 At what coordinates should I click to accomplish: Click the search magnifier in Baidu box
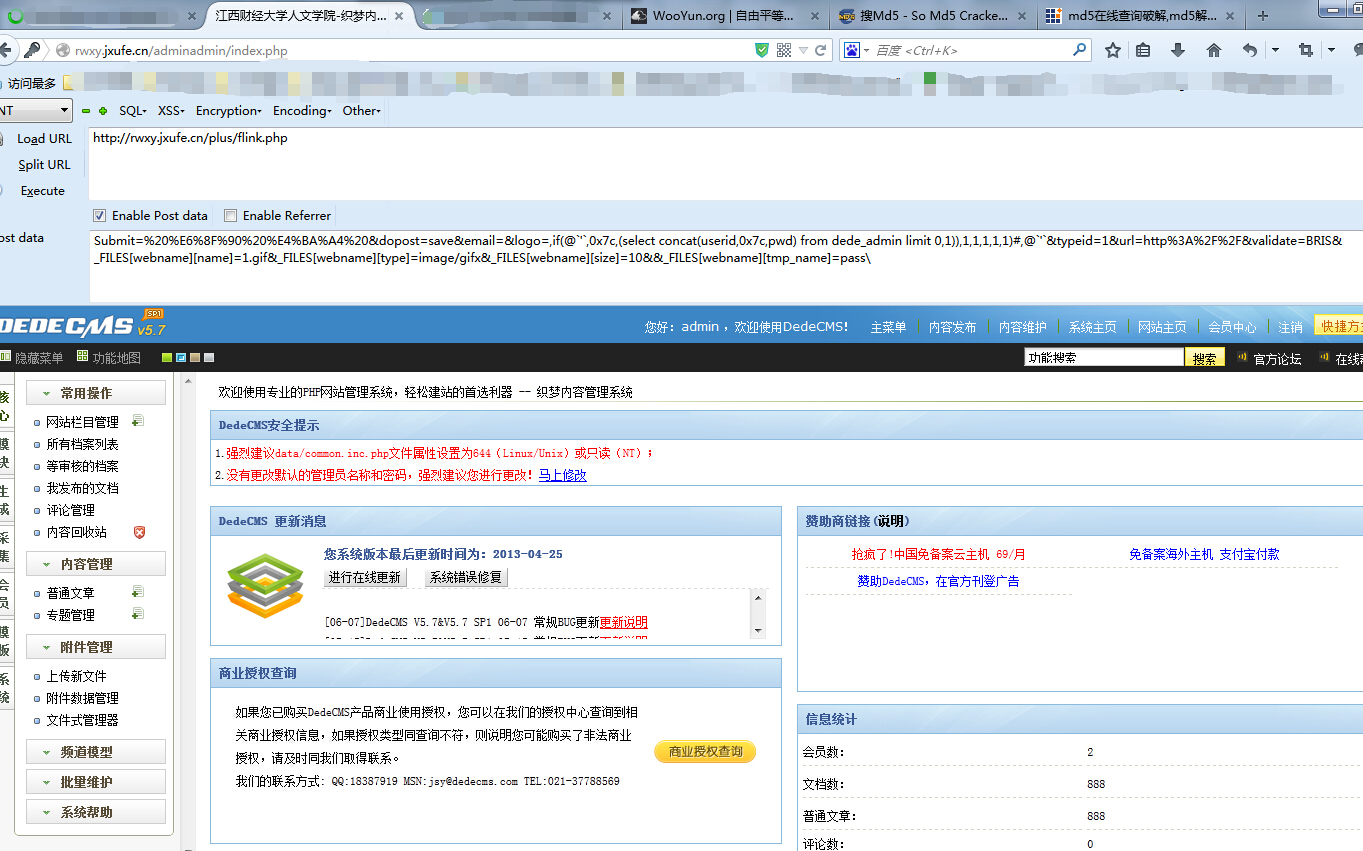1080,49
